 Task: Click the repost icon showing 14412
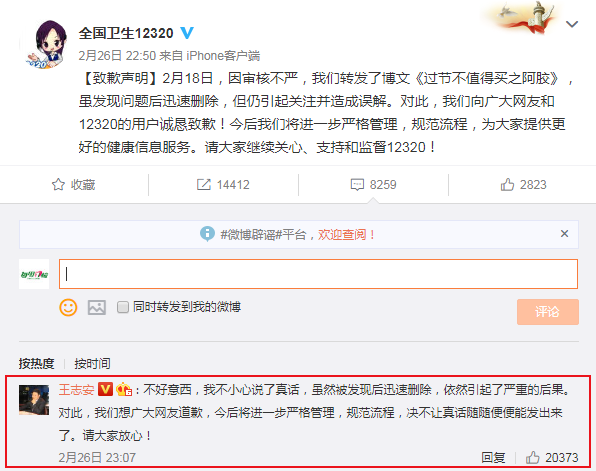click(204, 185)
